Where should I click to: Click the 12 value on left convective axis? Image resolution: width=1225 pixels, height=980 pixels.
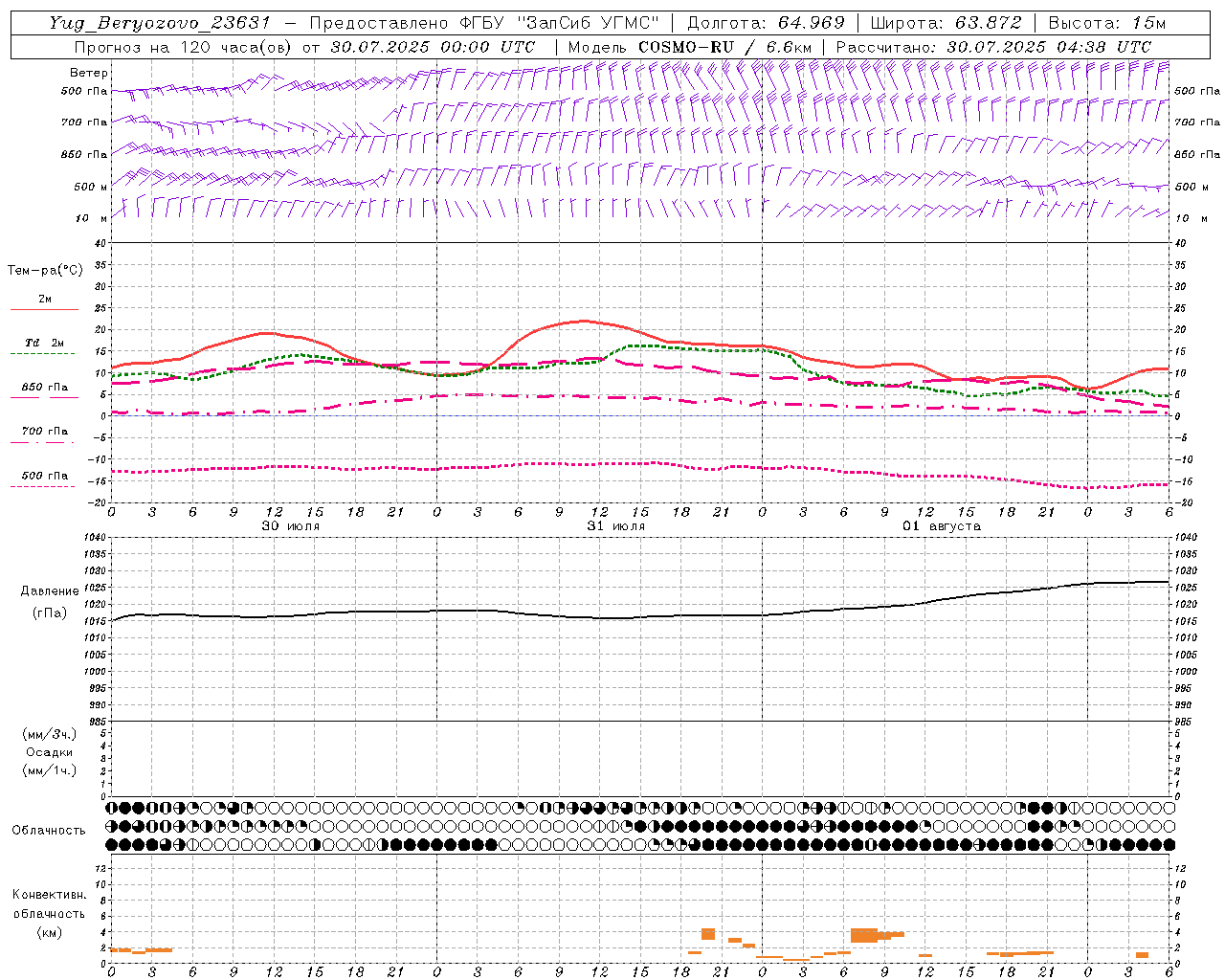coord(100,869)
